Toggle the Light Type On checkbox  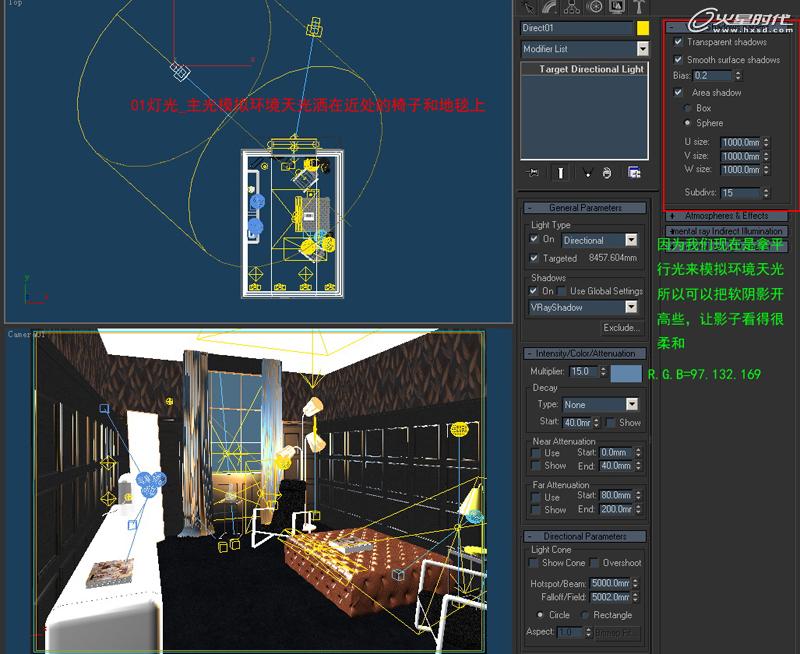(534, 239)
